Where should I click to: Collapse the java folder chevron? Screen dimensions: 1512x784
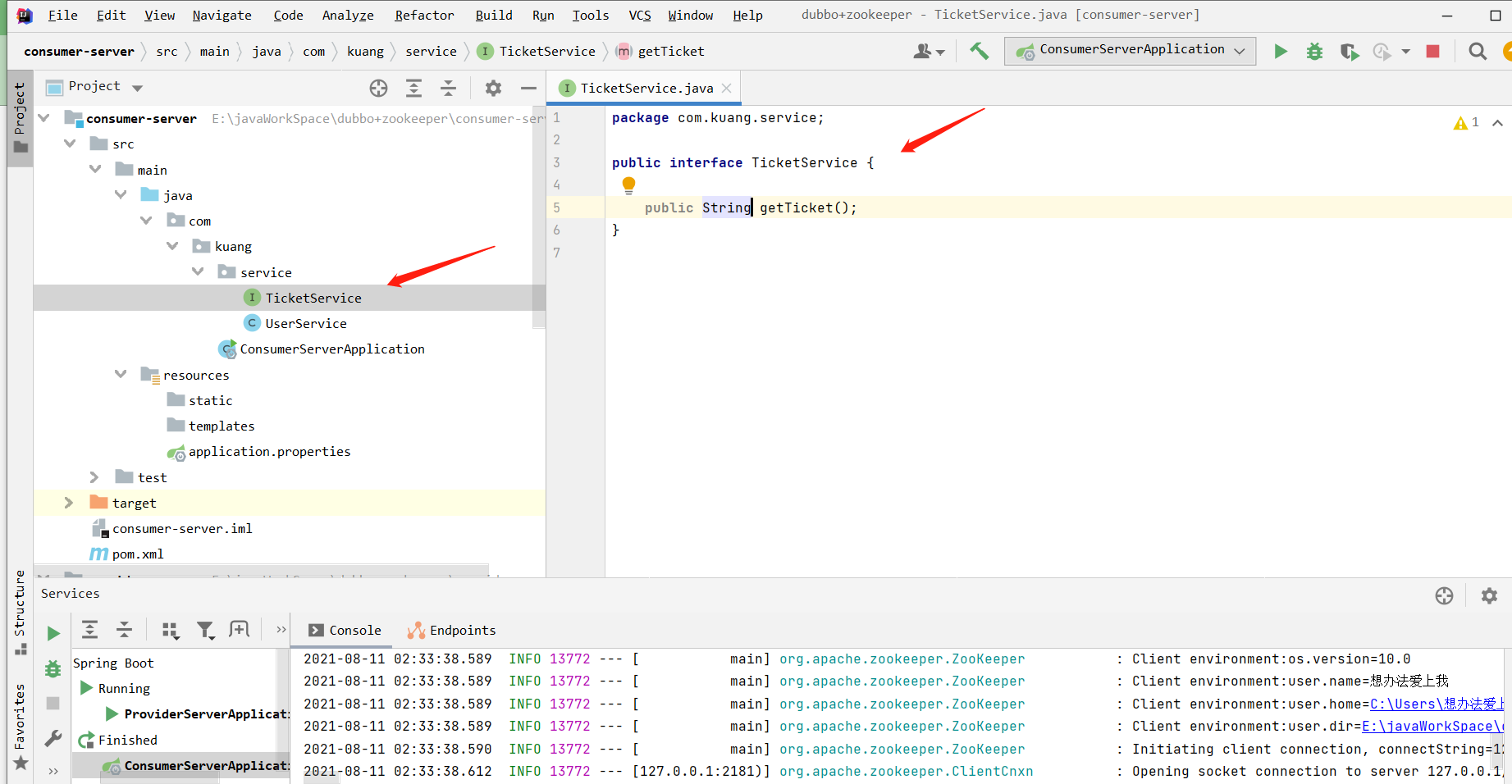pos(121,194)
